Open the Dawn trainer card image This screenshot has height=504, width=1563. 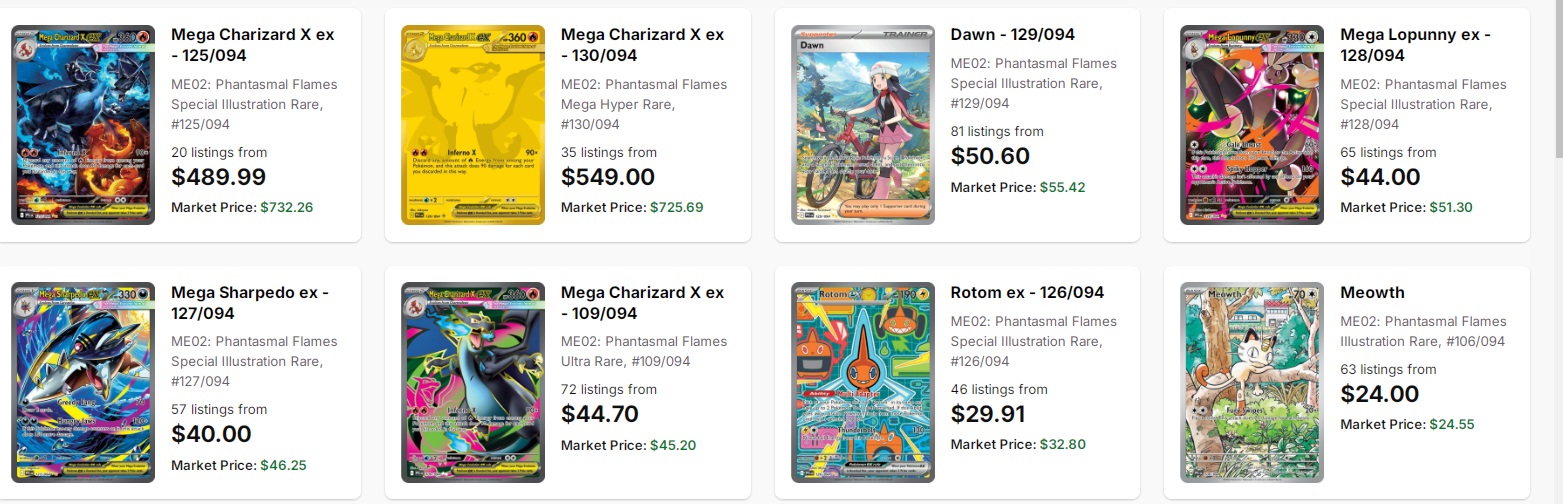point(862,125)
